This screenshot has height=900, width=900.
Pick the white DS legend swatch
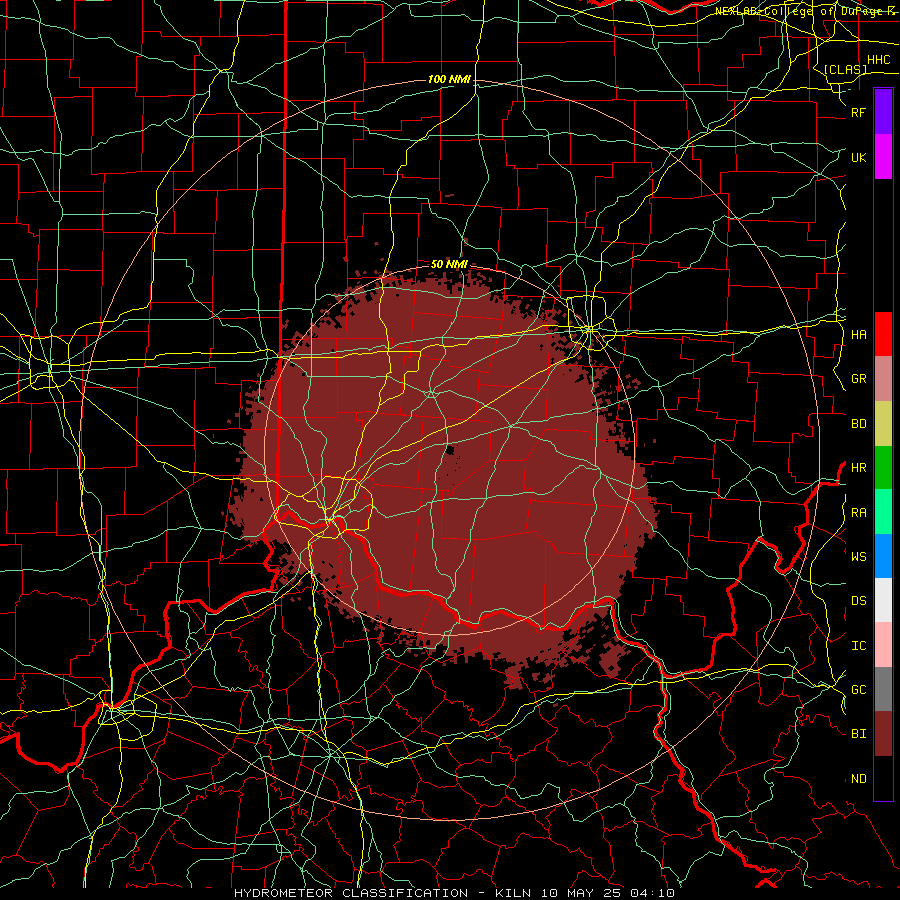click(883, 600)
